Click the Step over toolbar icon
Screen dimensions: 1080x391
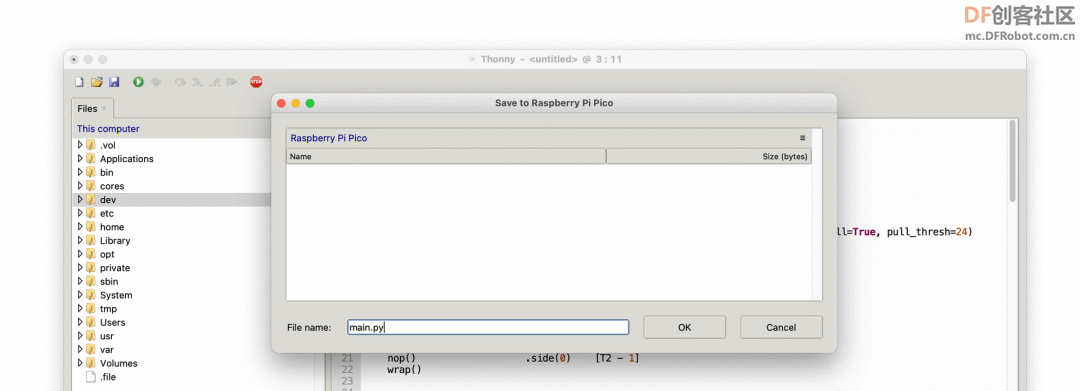point(180,82)
